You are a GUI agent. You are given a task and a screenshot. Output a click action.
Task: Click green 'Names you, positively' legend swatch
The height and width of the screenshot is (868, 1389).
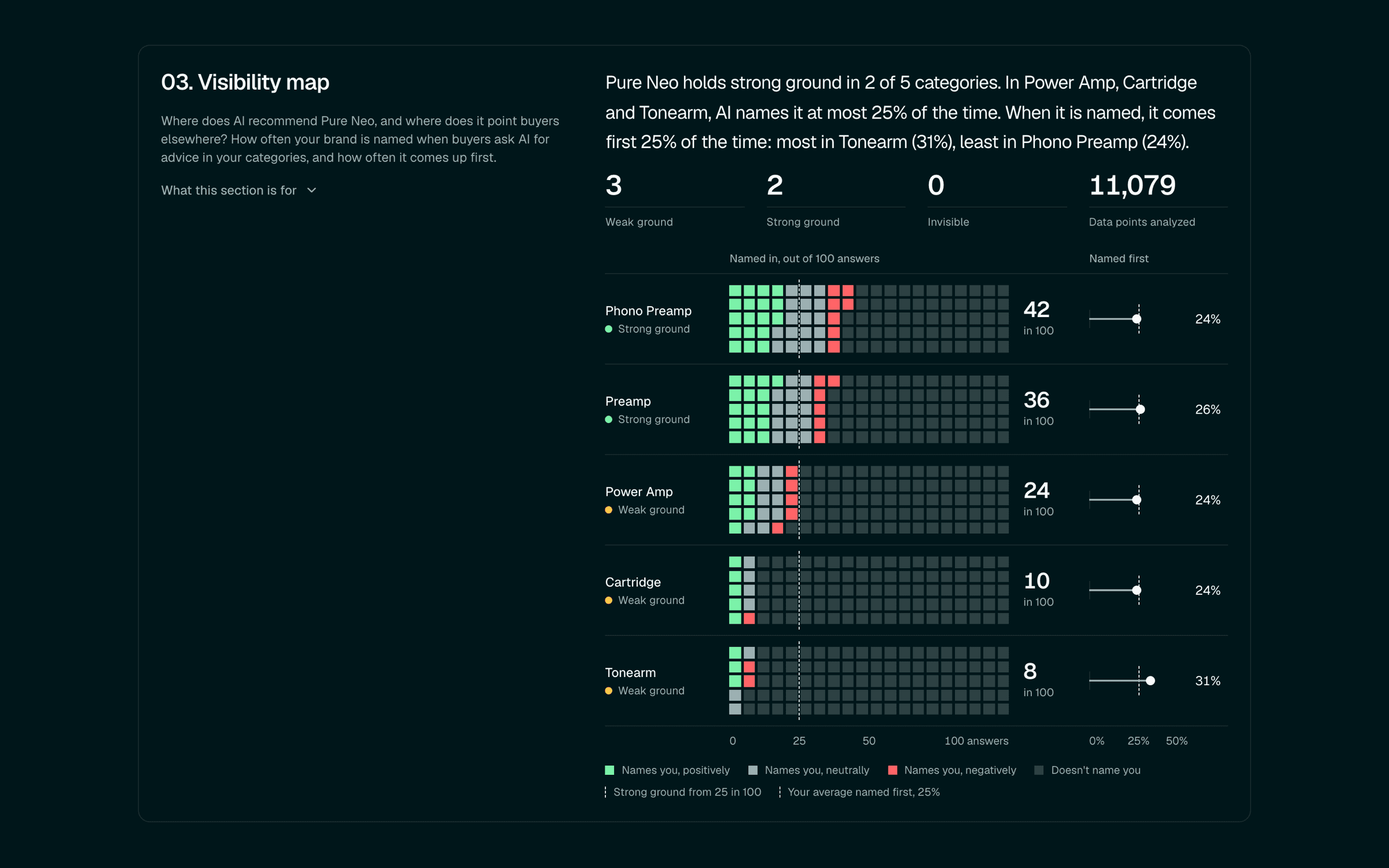coord(609,770)
